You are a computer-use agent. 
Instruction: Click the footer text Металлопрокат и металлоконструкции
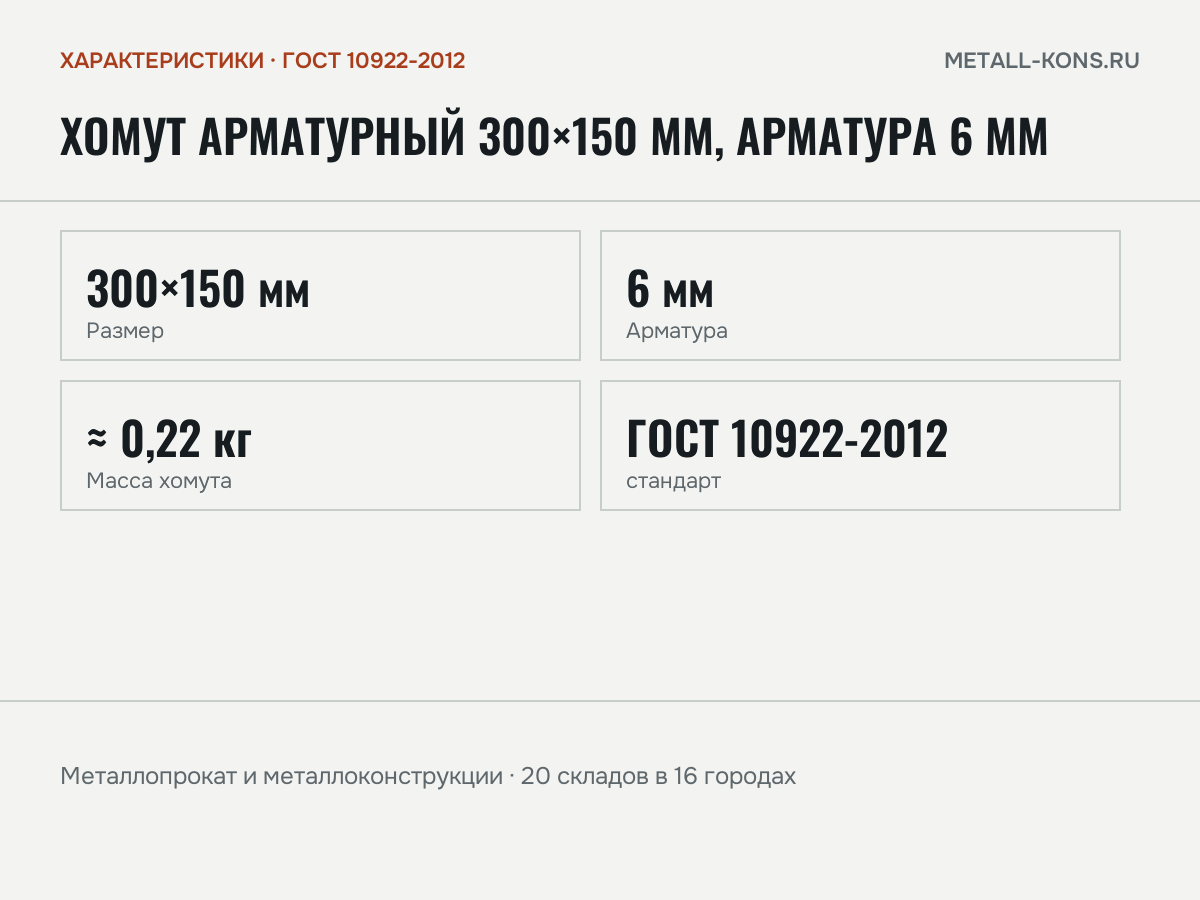click(281, 776)
